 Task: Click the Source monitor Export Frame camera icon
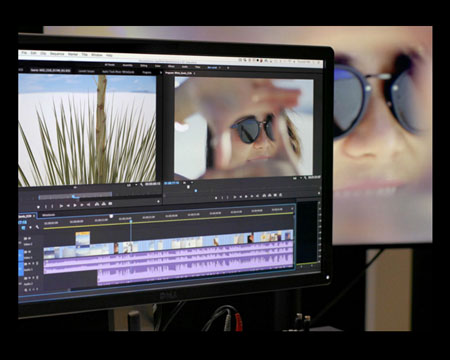110,203
